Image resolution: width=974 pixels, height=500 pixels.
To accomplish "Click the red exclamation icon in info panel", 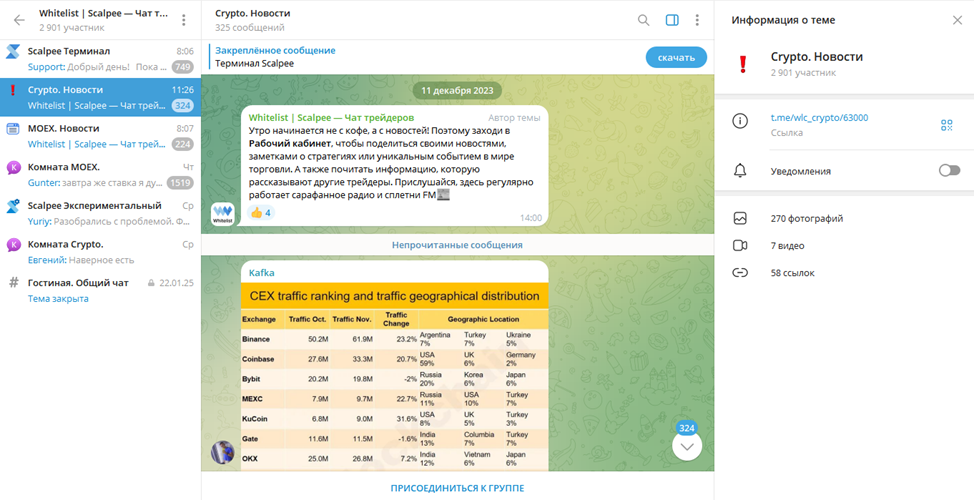I will pos(742,65).
